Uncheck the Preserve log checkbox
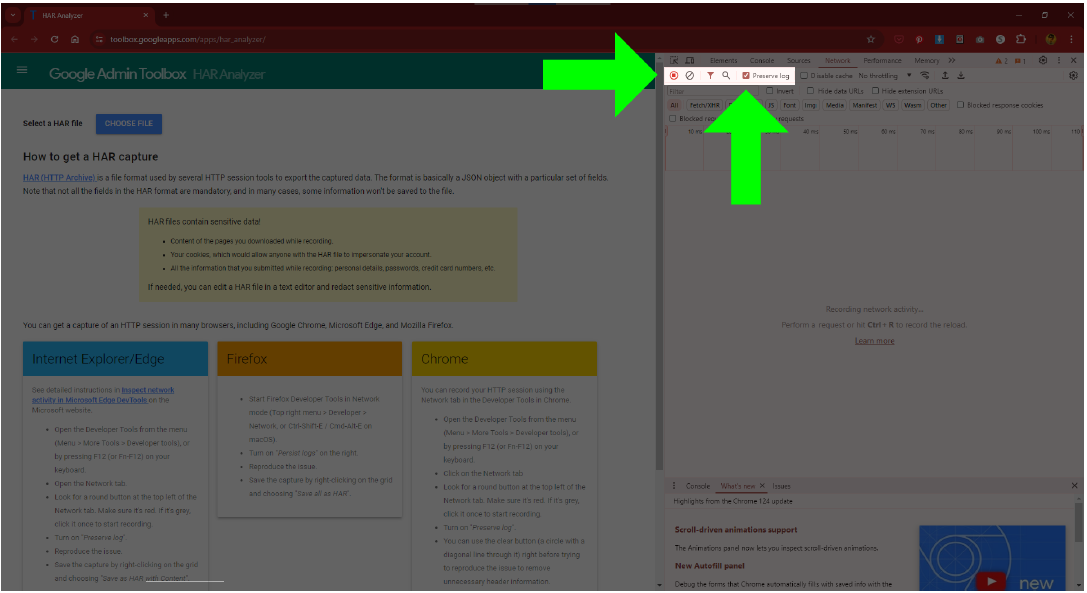The width and height of the screenshot is (1087, 593). point(746,76)
